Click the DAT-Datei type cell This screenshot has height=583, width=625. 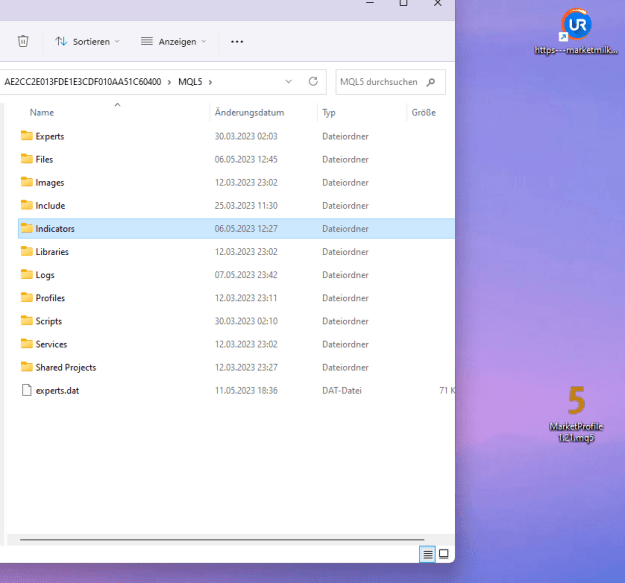pos(342,391)
